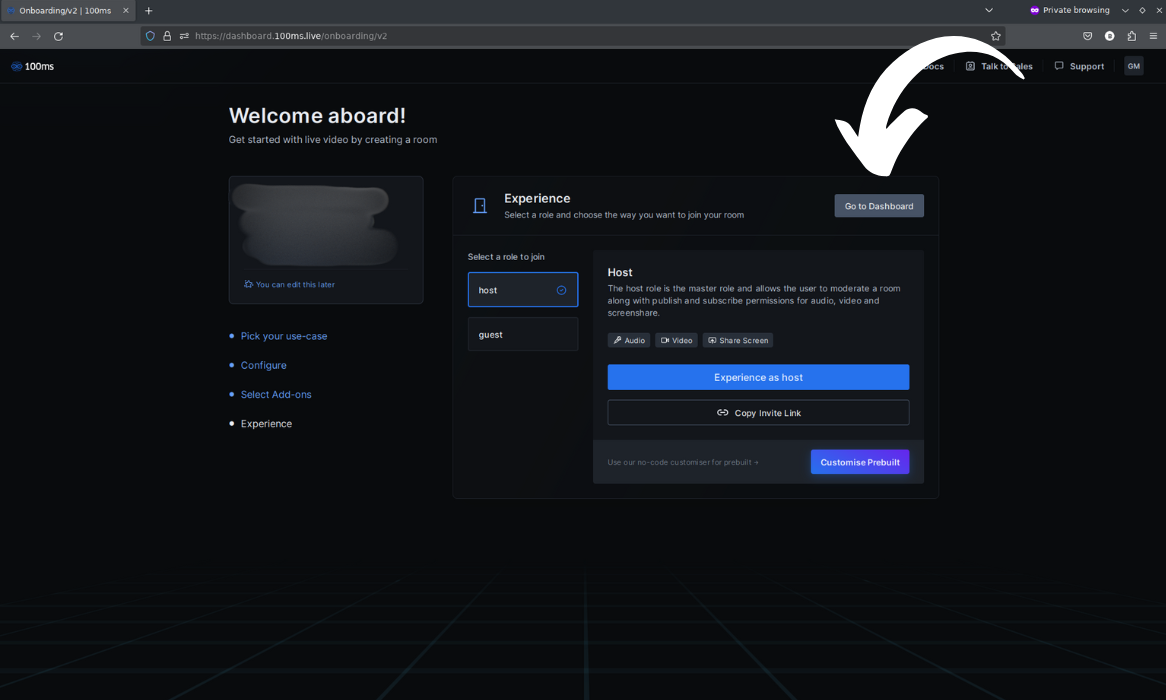1166x700 pixels.
Task: Click the Experience as host button
Action: tap(758, 377)
